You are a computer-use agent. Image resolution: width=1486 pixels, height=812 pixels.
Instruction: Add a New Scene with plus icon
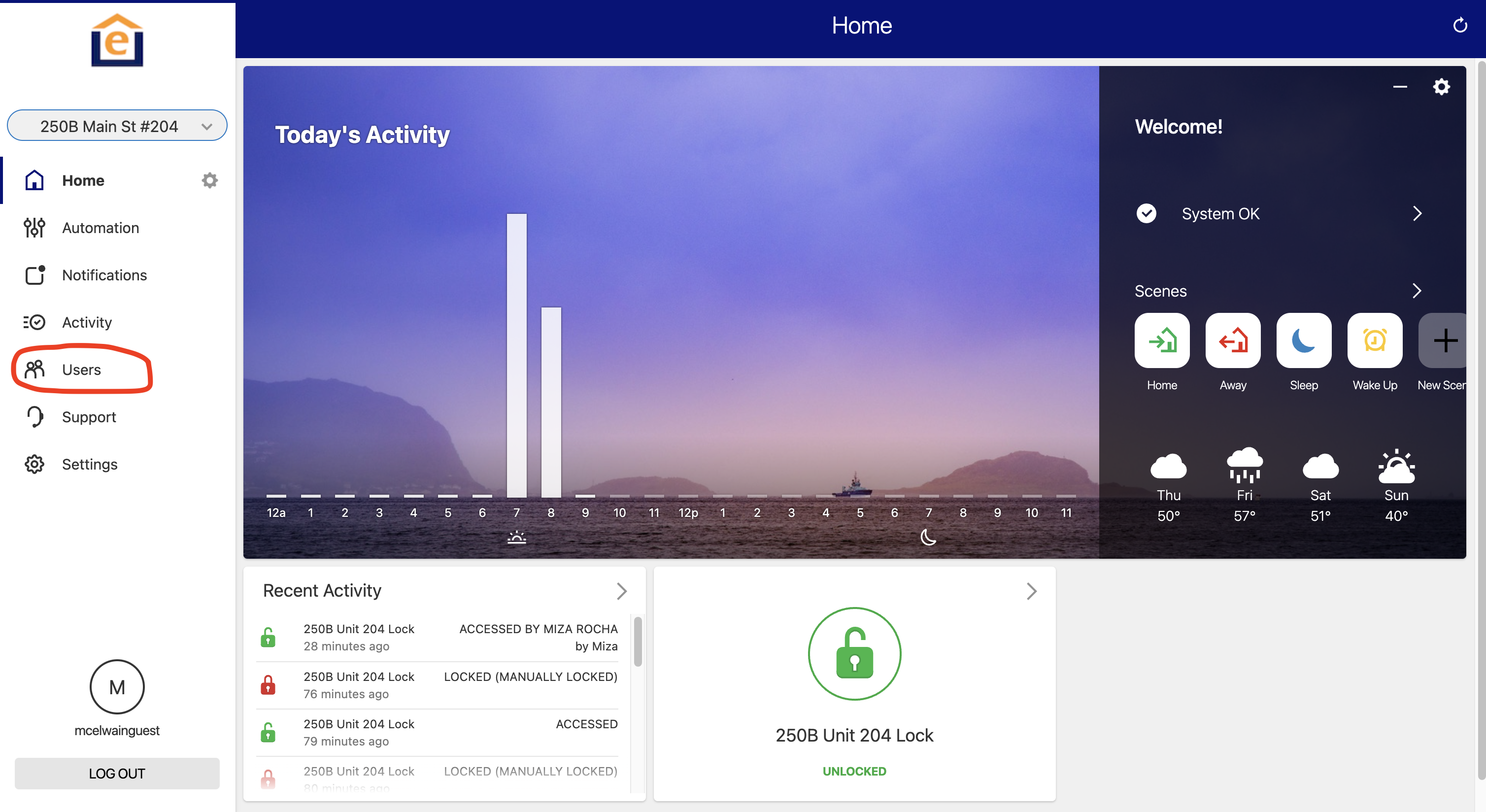tap(1445, 340)
